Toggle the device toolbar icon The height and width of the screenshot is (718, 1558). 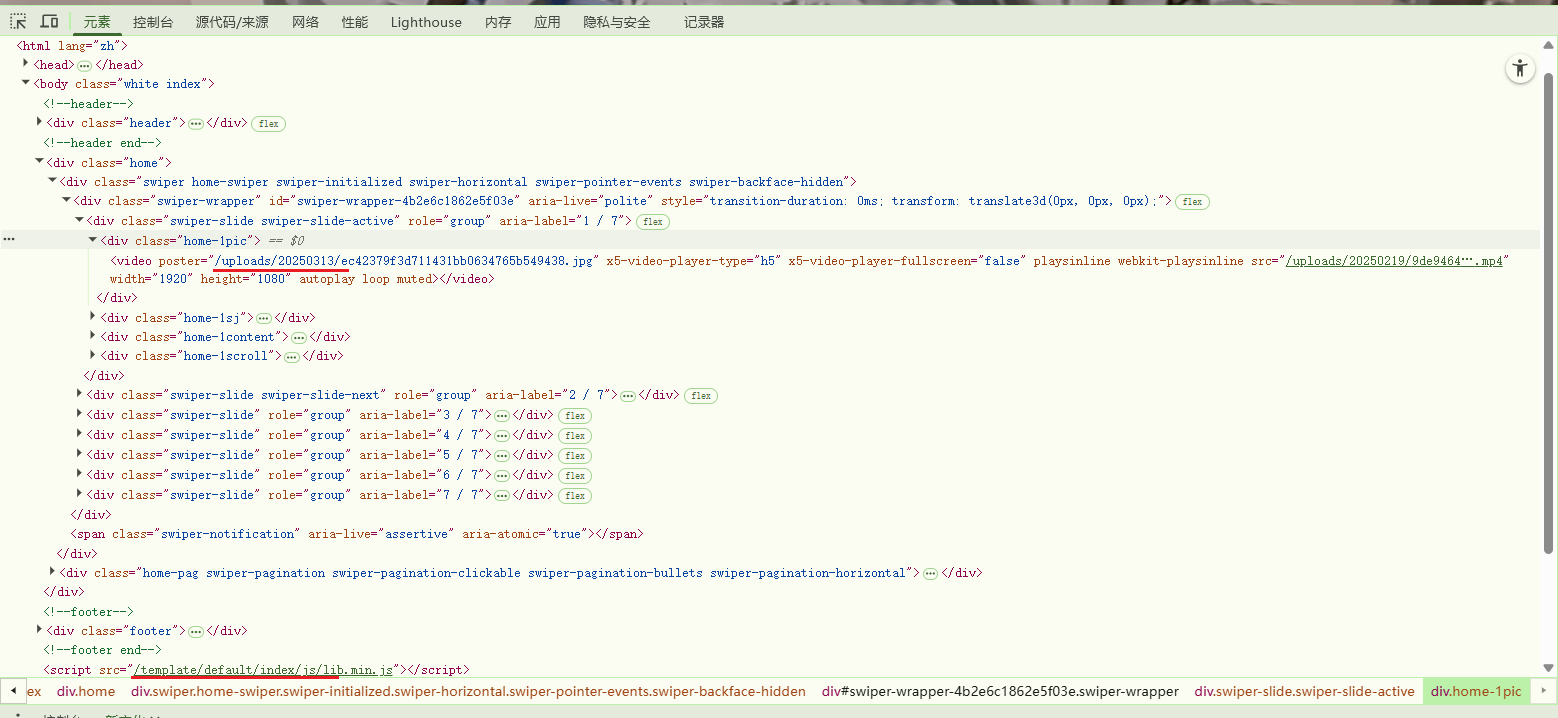[49, 21]
